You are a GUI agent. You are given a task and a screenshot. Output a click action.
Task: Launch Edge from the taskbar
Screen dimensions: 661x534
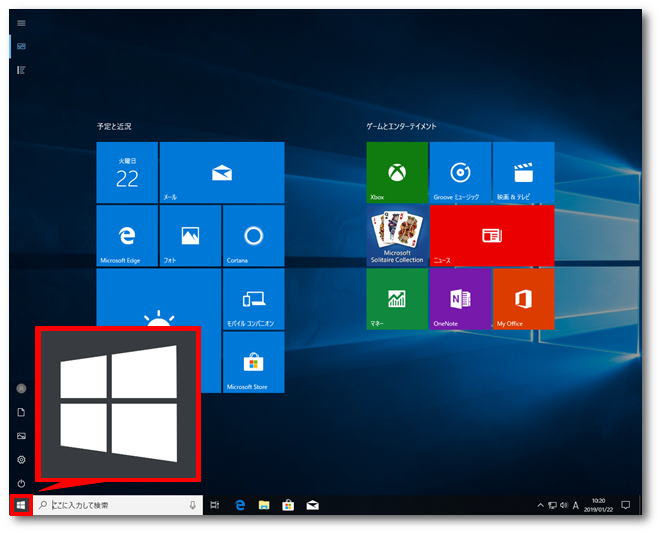(240, 505)
